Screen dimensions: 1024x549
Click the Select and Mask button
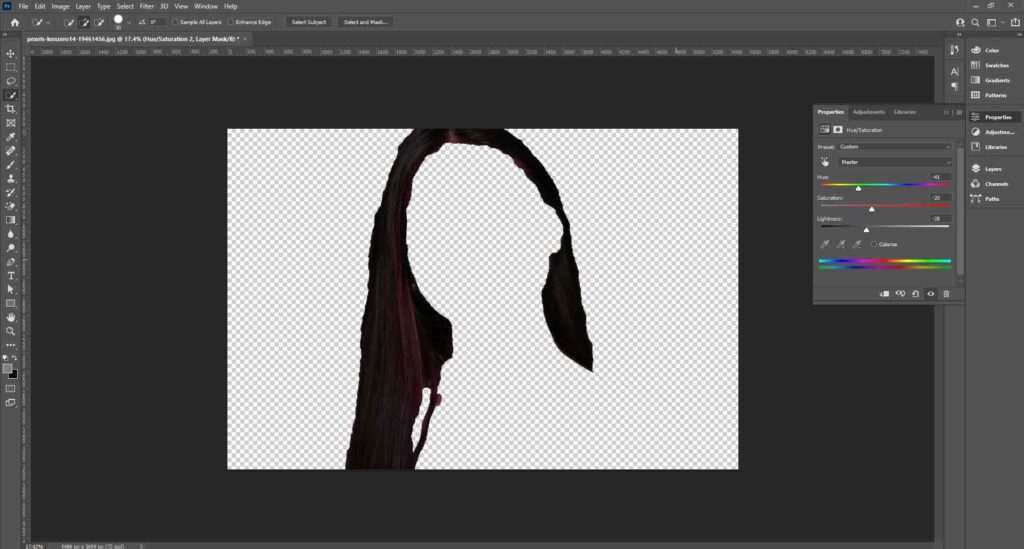pos(365,22)
